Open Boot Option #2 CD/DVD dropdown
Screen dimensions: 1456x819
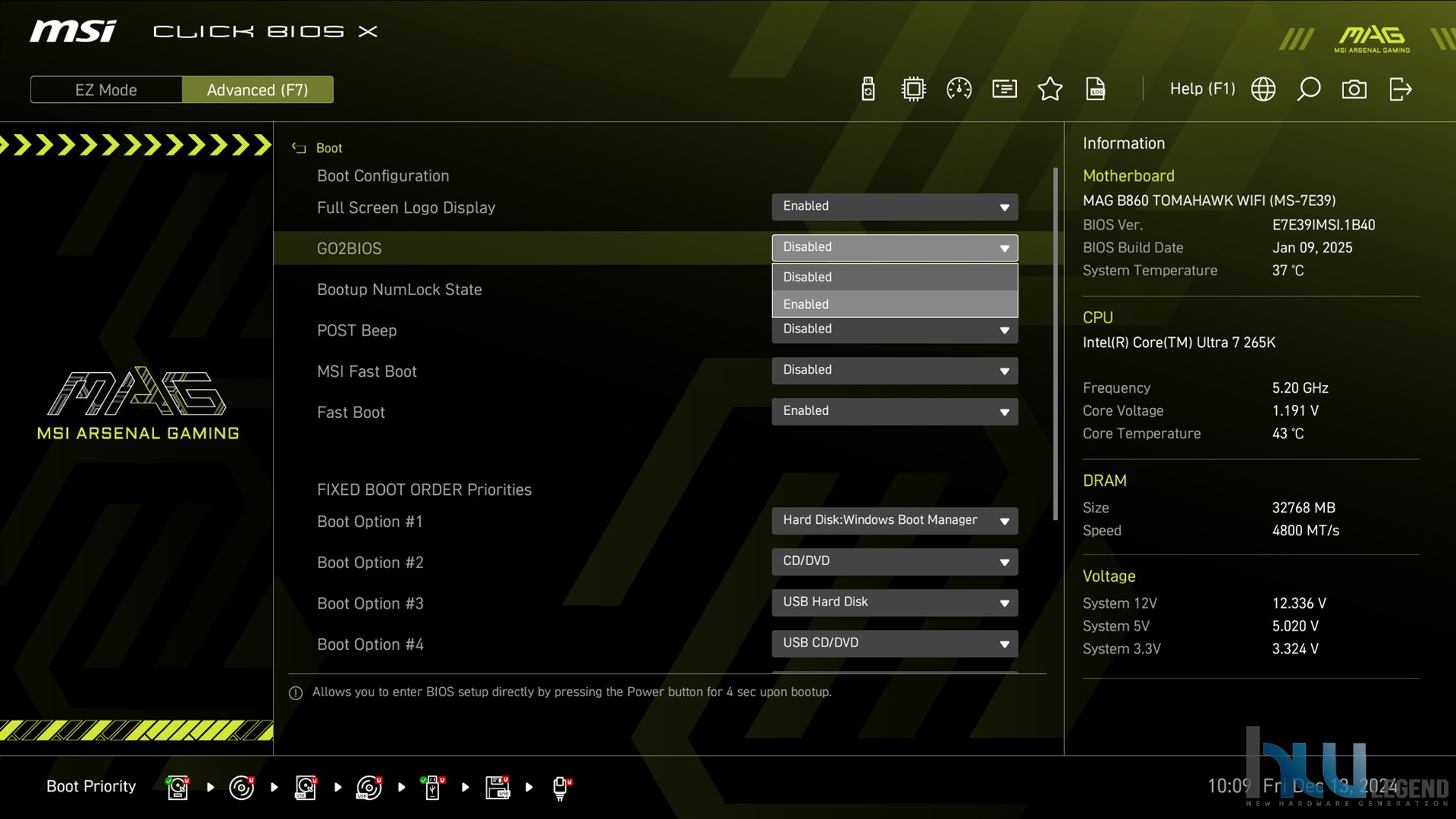coord(894,562)
